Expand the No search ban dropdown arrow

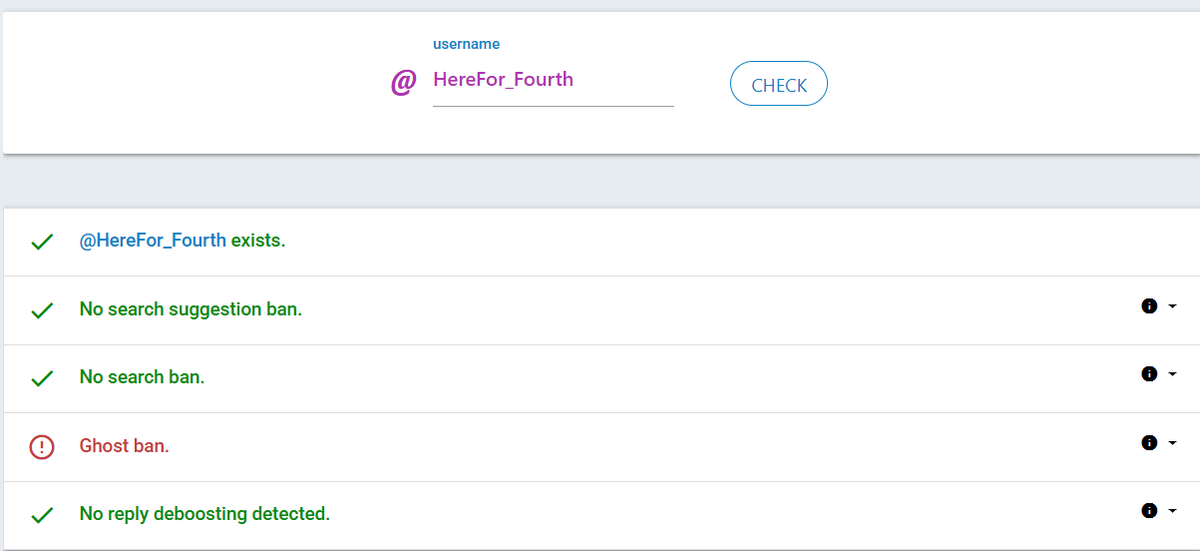click(x=1172, y=374)
